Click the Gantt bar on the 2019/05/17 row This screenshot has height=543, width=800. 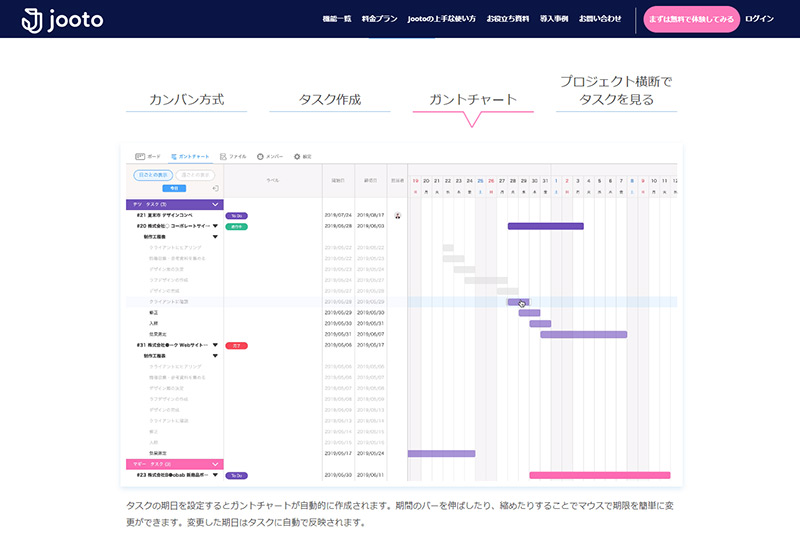(441, 454)
